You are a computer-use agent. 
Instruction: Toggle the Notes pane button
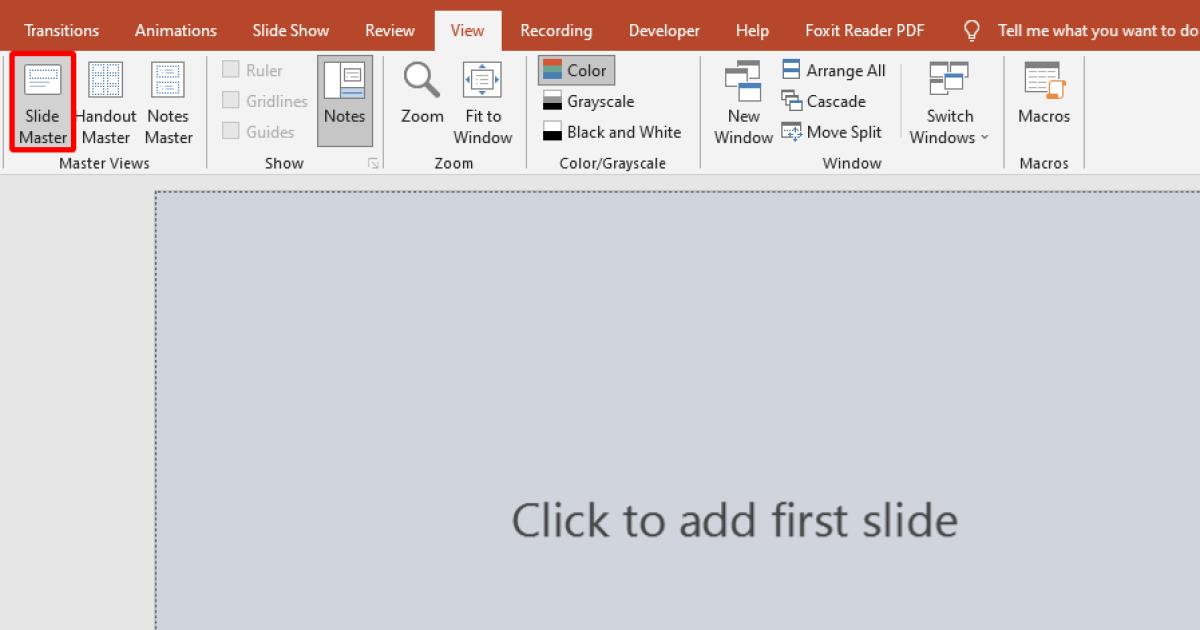point(345,101)
